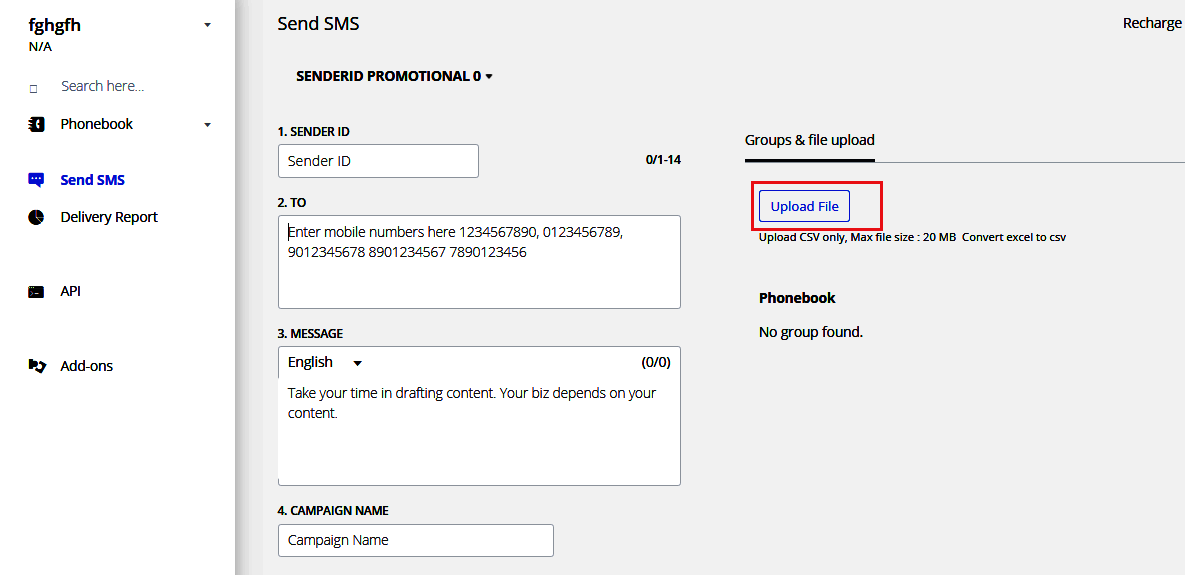
Task: Click the Phonebook sidebar icon
Action: (36, 124)
